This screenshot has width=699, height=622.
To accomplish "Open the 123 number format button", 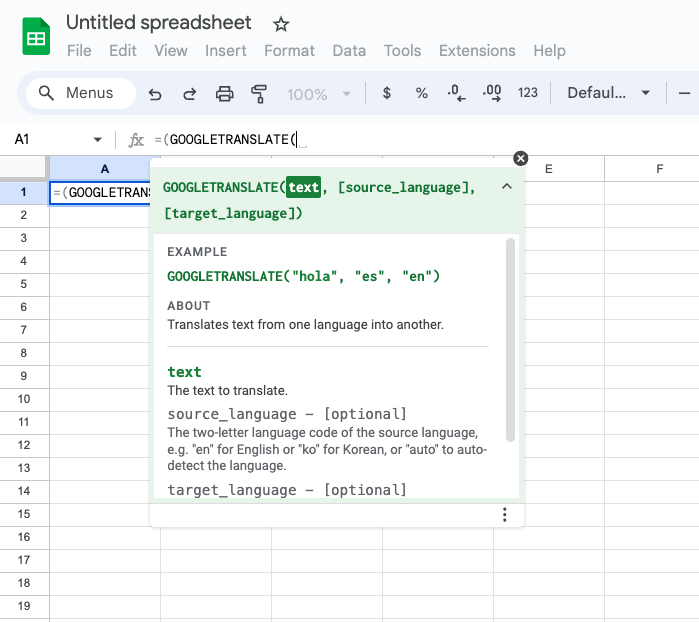I will pos(528,93).
